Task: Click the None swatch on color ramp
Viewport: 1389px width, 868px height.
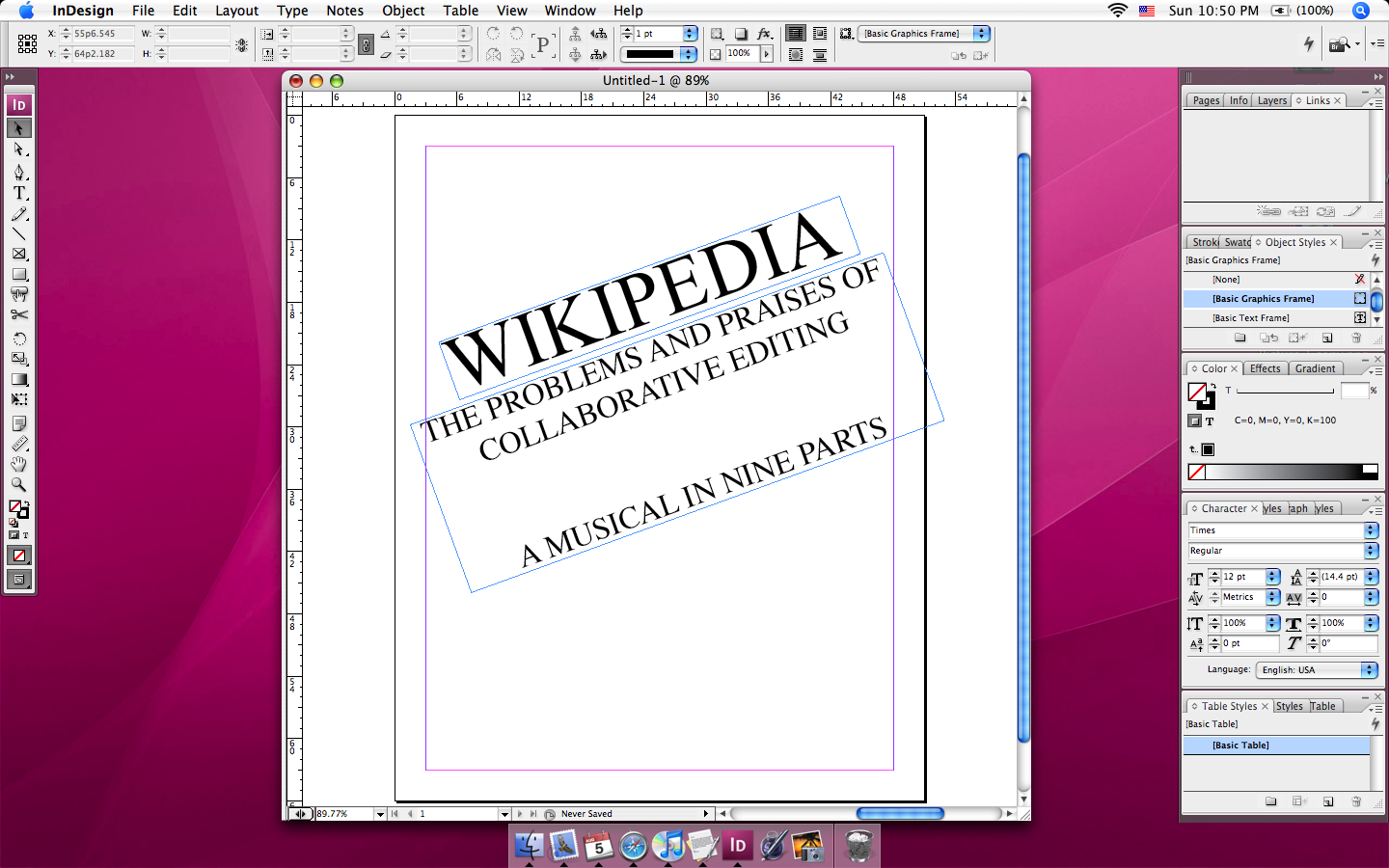Action: (1197, 472)
